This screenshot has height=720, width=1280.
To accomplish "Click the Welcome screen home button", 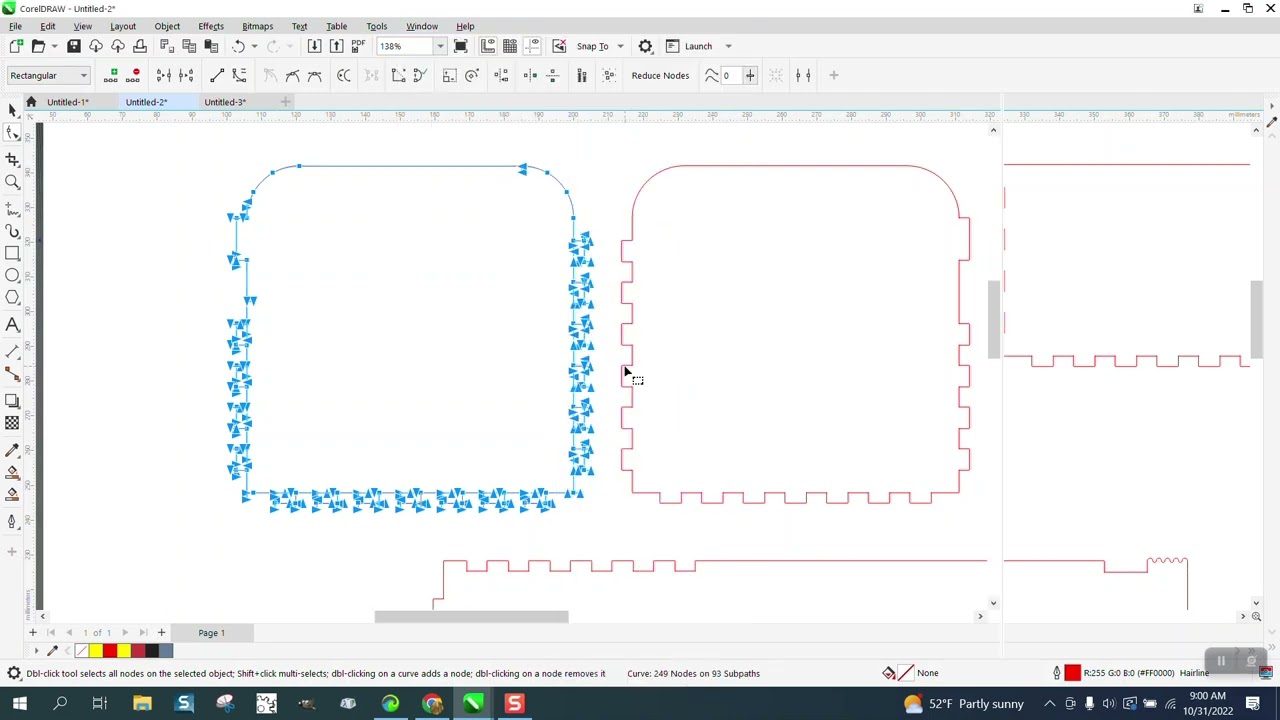I will 31,102.
